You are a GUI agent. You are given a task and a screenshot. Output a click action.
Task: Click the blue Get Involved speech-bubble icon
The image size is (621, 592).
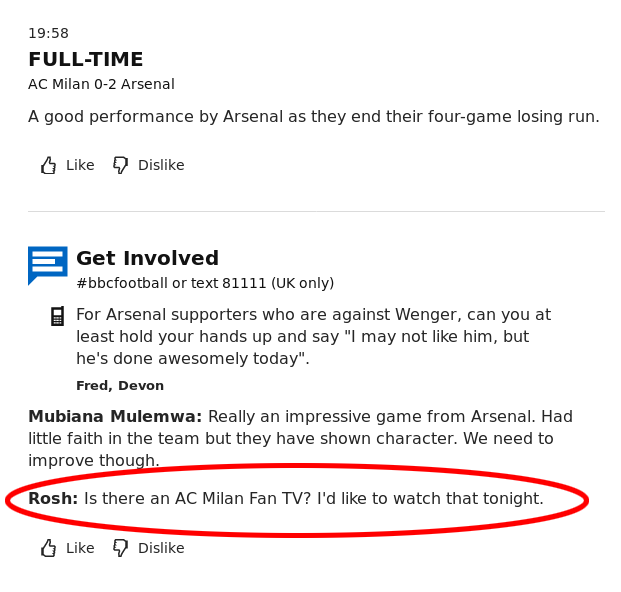point(48,265)
